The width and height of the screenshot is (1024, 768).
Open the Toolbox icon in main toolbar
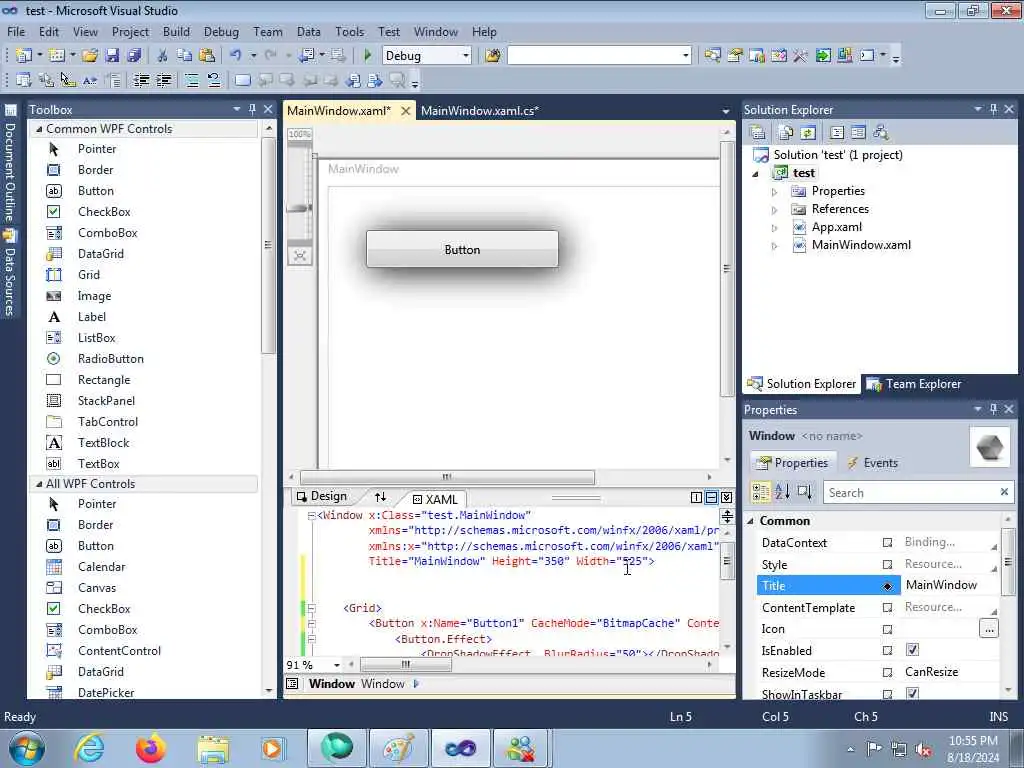(801, 56)
